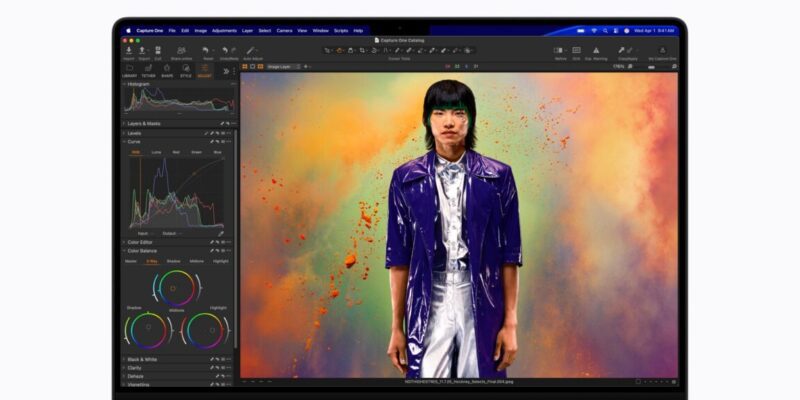Click the Wi-Fi status icon

click(x=594, y=31)
